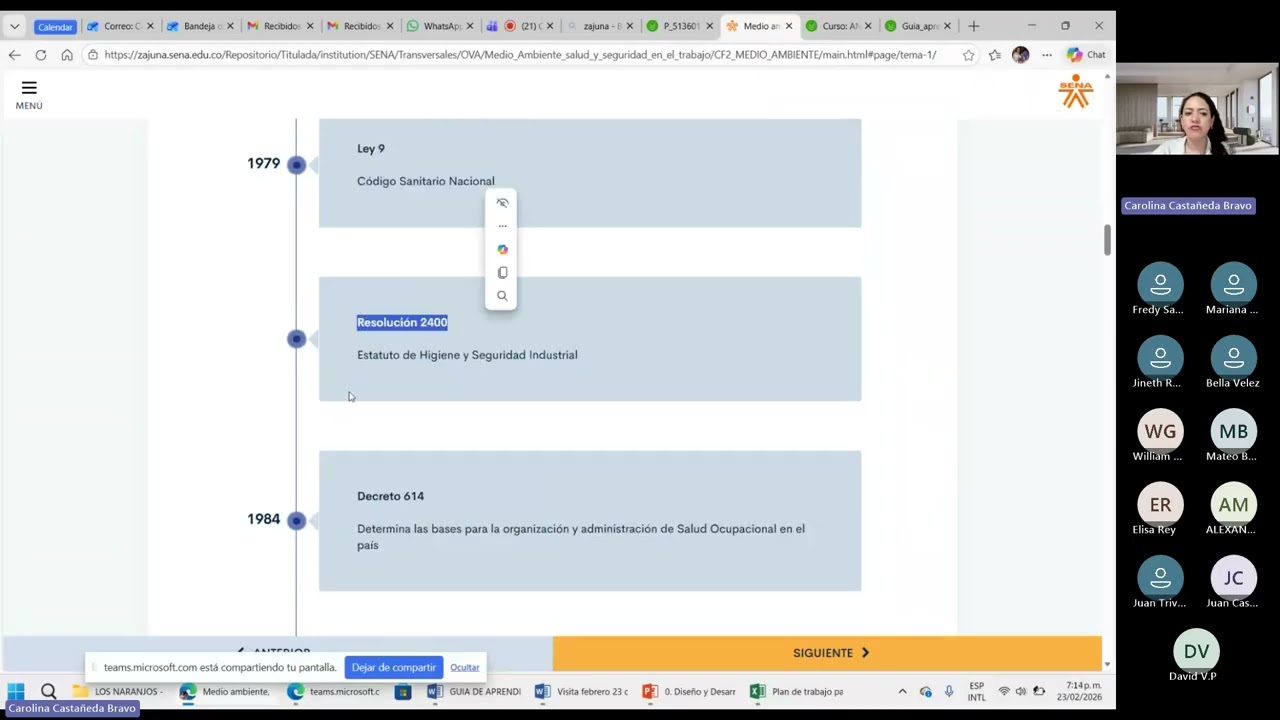The height and width of the screenshot is (720, 1280).
Task: Click the address bar URL
Action: [520, 55]
